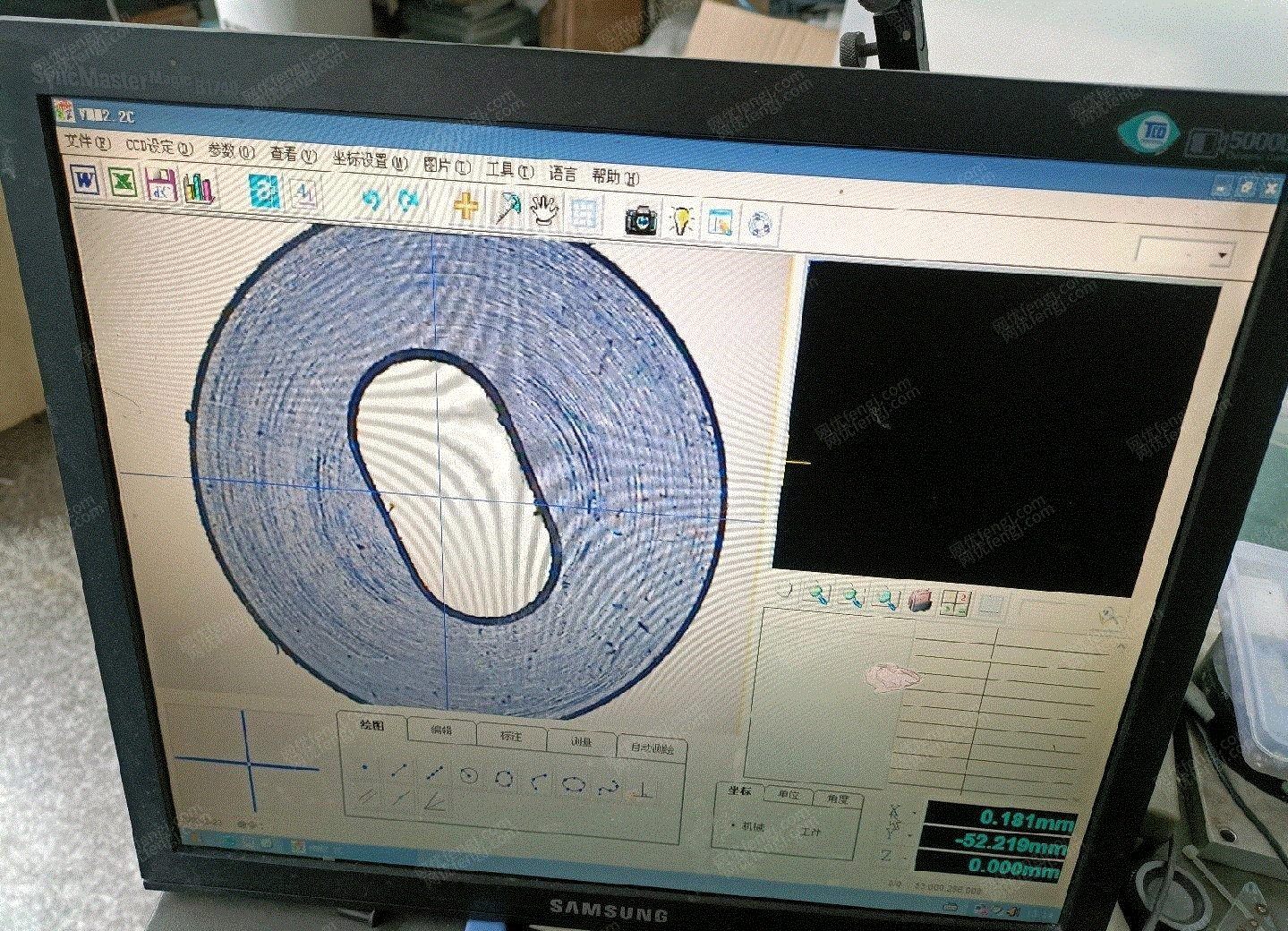Open the 参数 menu

[x=231, y=150]
